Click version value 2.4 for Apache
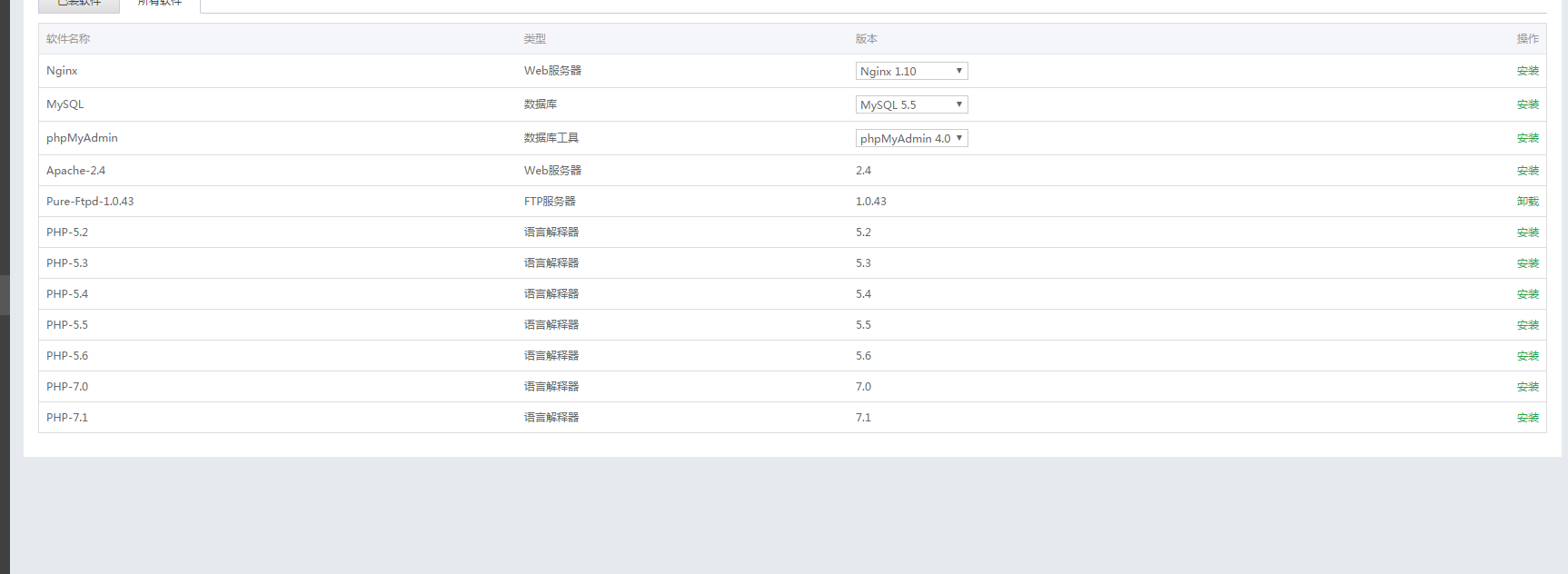The image size is (1568, 574). tap(863, 171)
